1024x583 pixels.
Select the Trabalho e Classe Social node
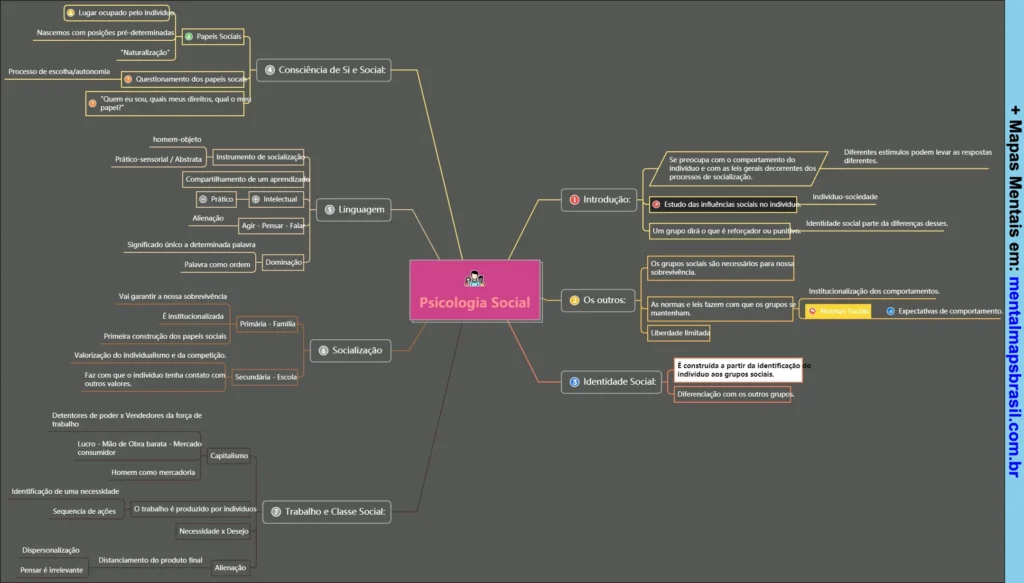pos(326,511)
